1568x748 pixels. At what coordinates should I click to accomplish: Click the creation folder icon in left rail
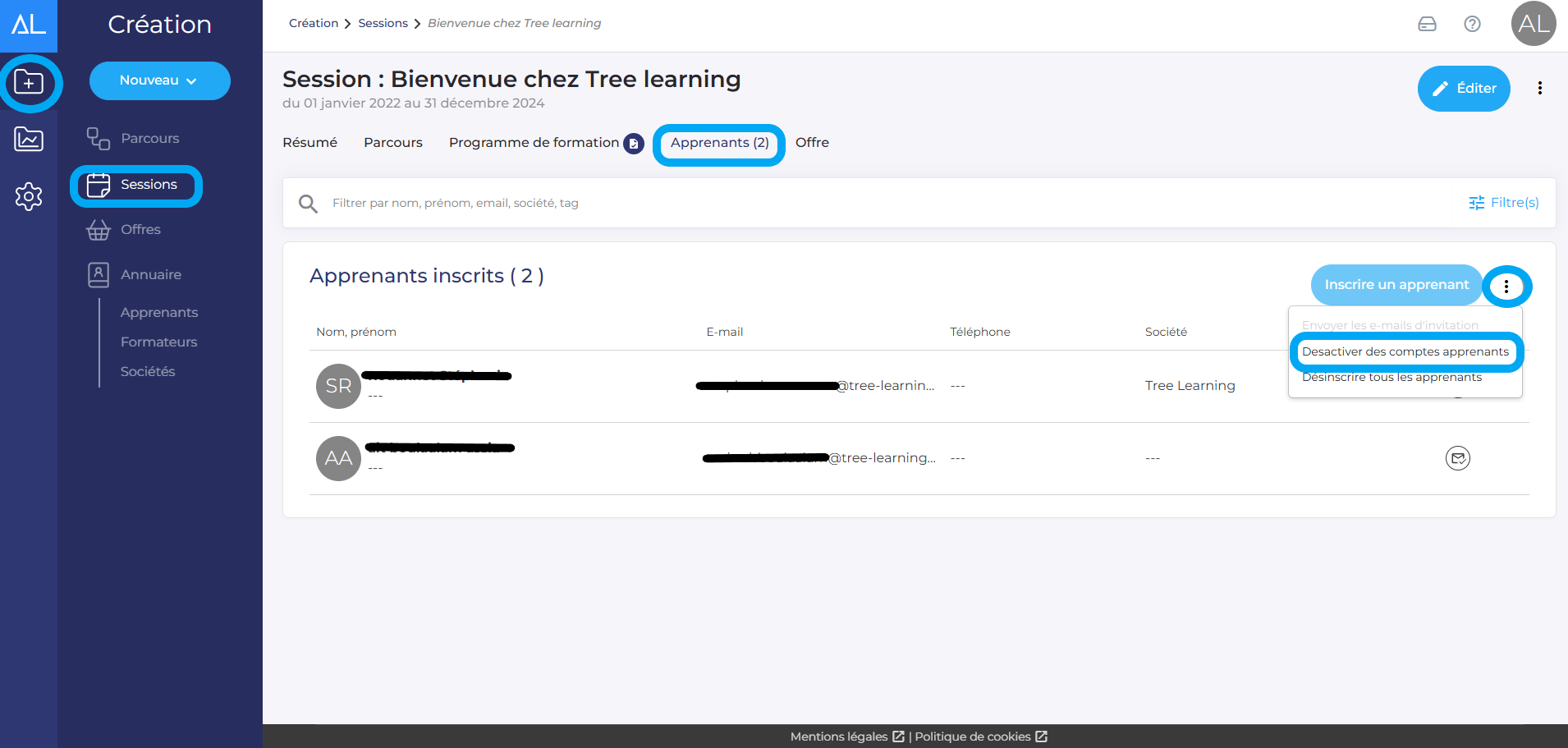29,83
